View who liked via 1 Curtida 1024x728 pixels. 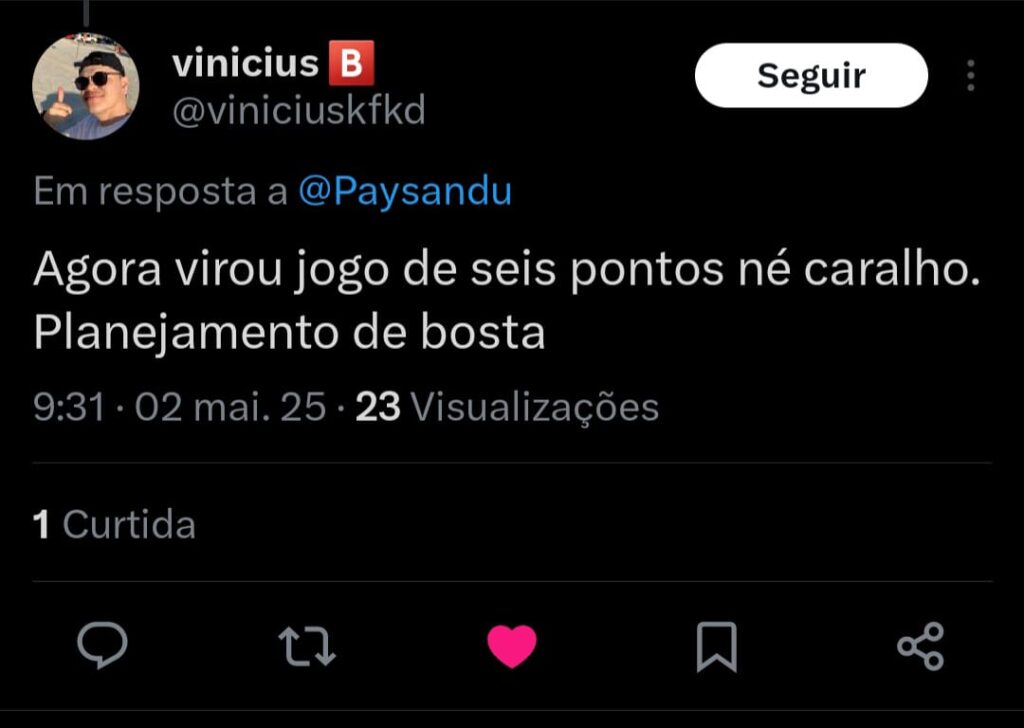[x=114, y=524]
